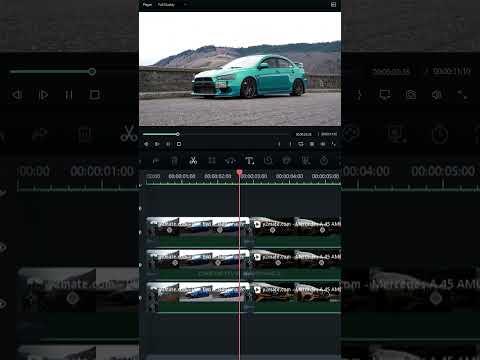Click the stopwatch duration icon
The image size is (480, 360).
[x=324, y=161]
